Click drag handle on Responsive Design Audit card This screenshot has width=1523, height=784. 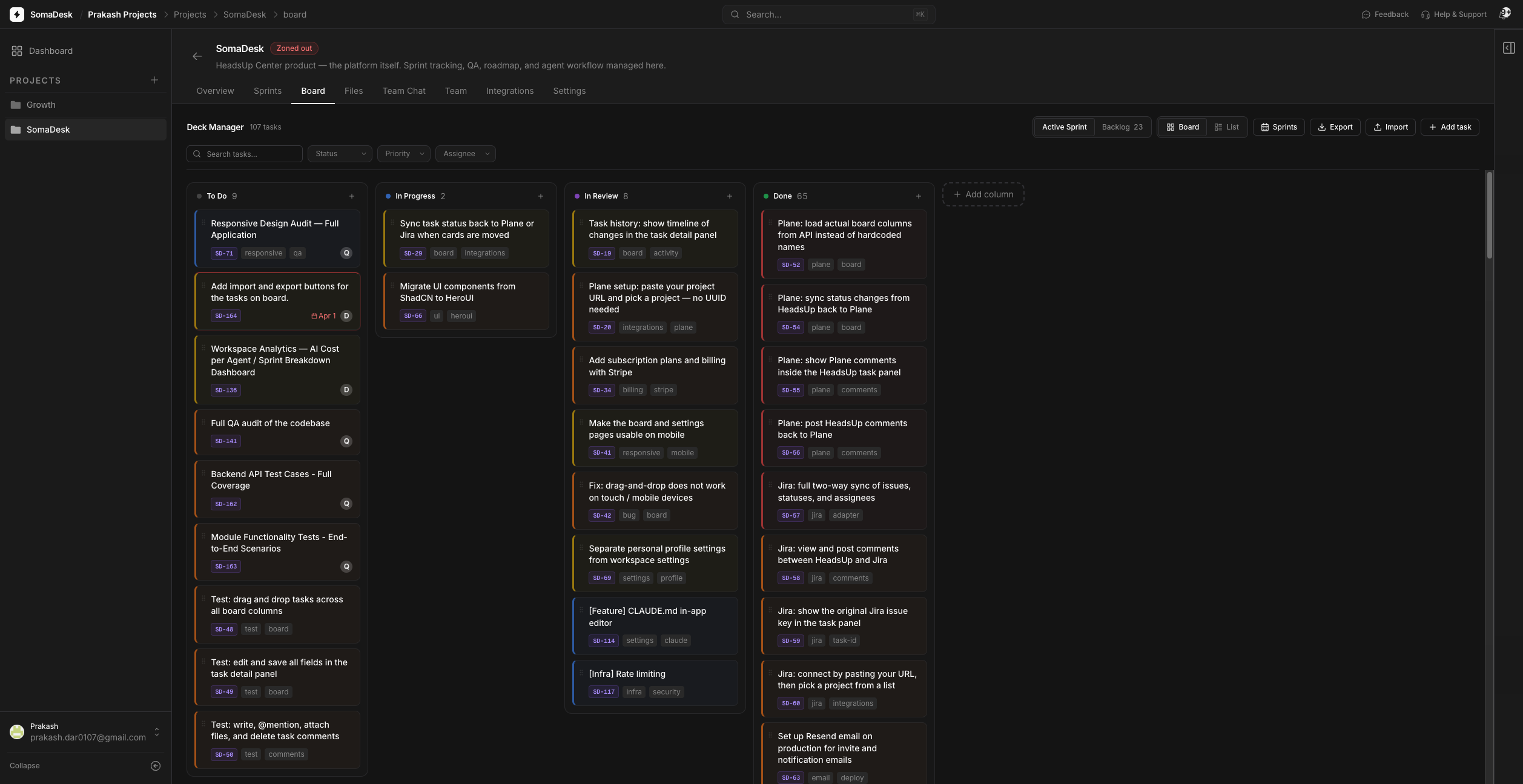click(203, 223)
